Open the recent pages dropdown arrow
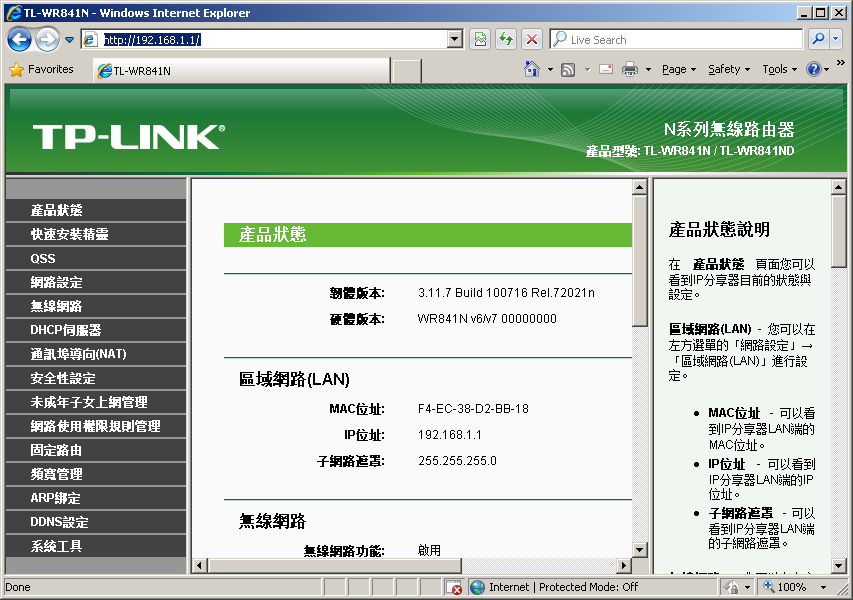This screenshot has width=853, height=600. 69,40
